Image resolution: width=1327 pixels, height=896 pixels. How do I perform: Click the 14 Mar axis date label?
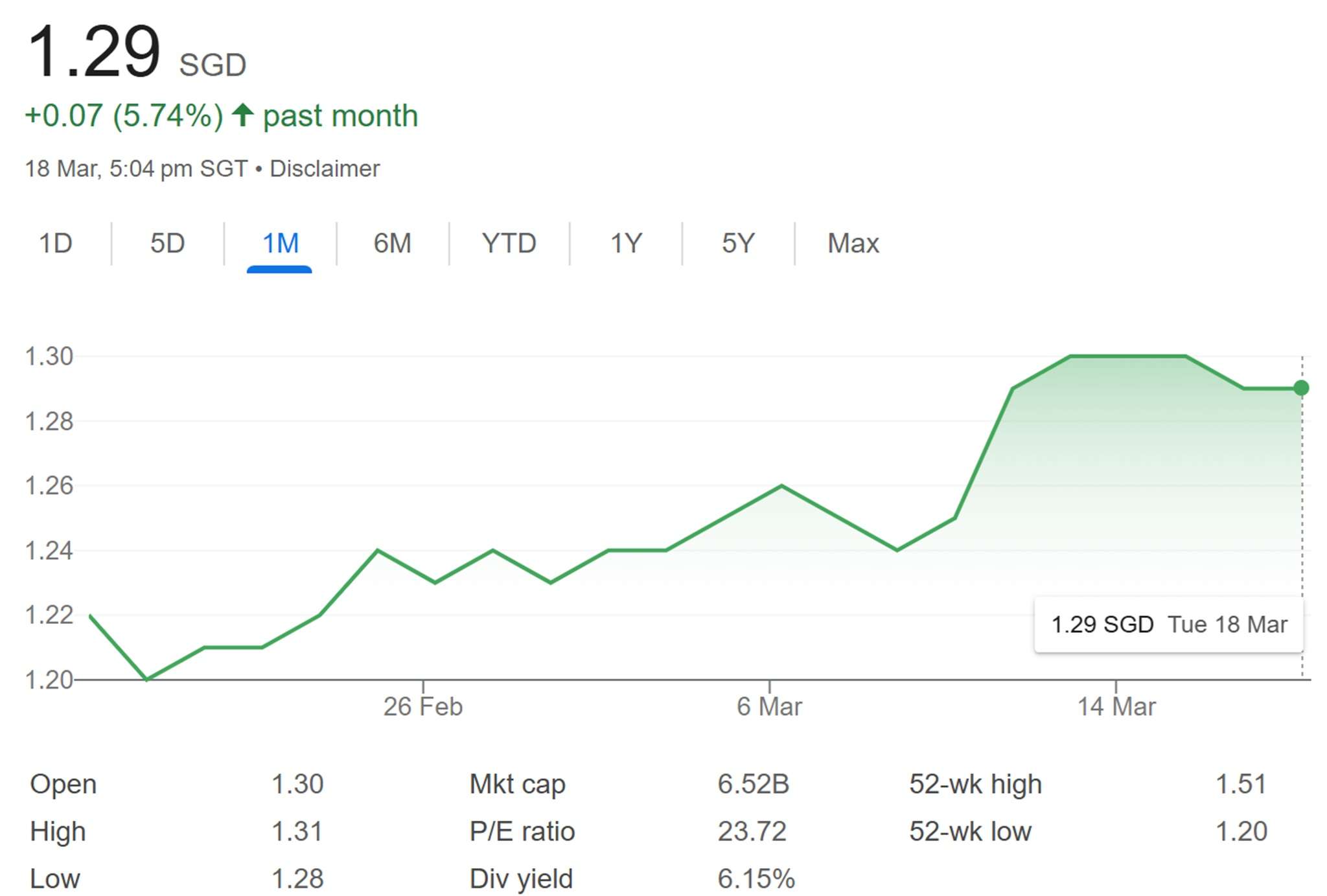click(x=1116, y=706)
